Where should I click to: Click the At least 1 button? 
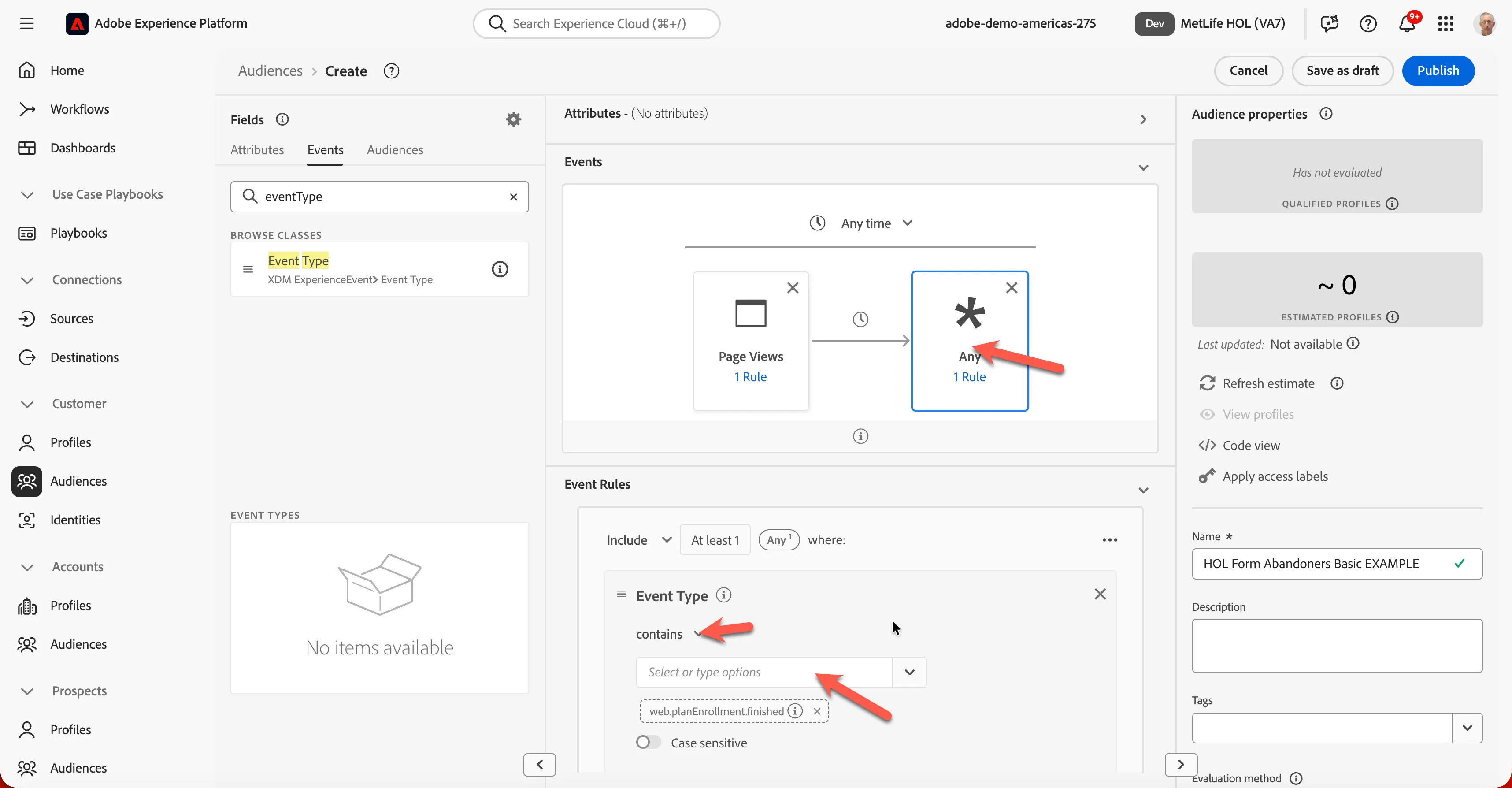[715, 539]
